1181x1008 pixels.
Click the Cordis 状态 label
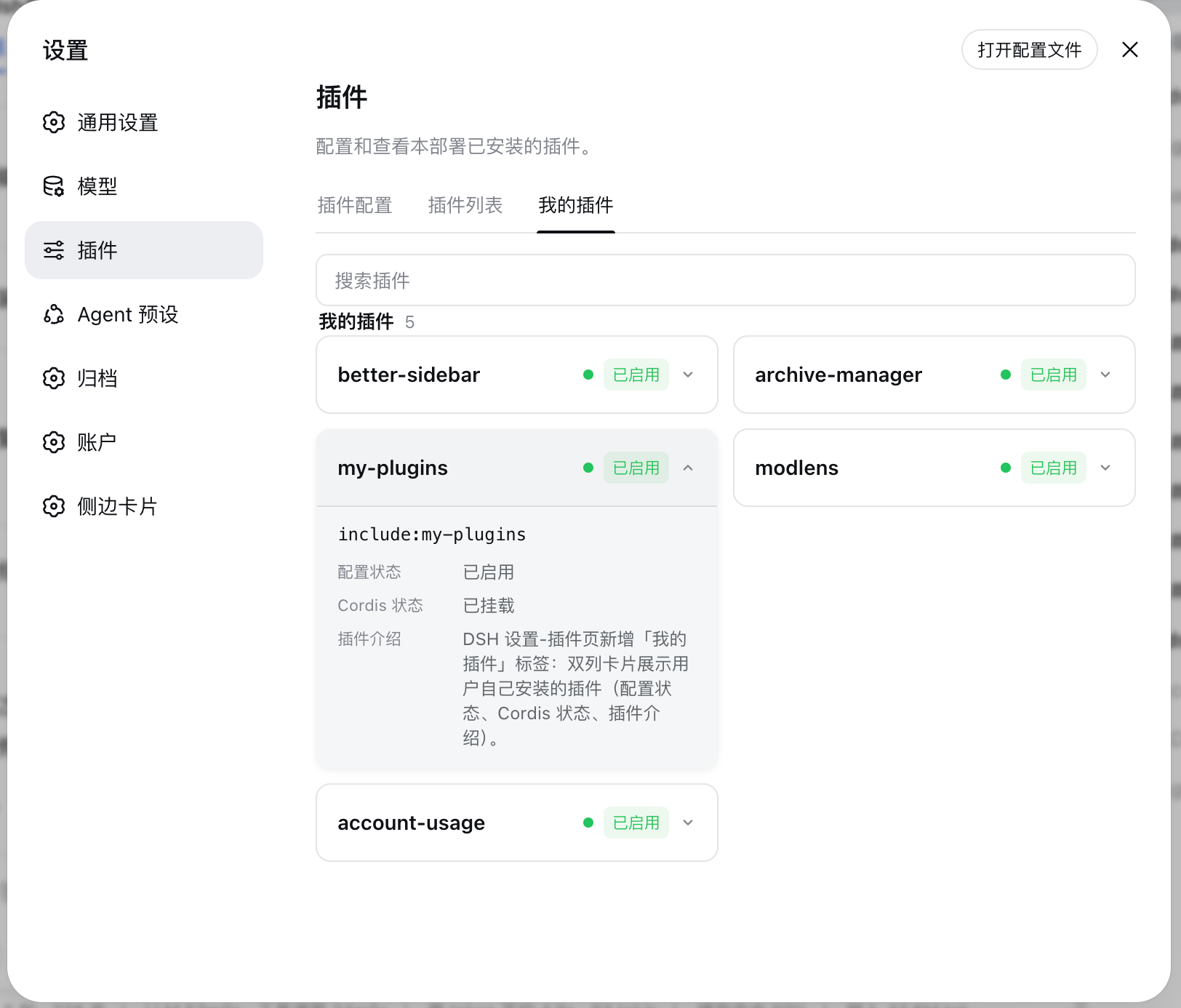(x=380, y=605)
